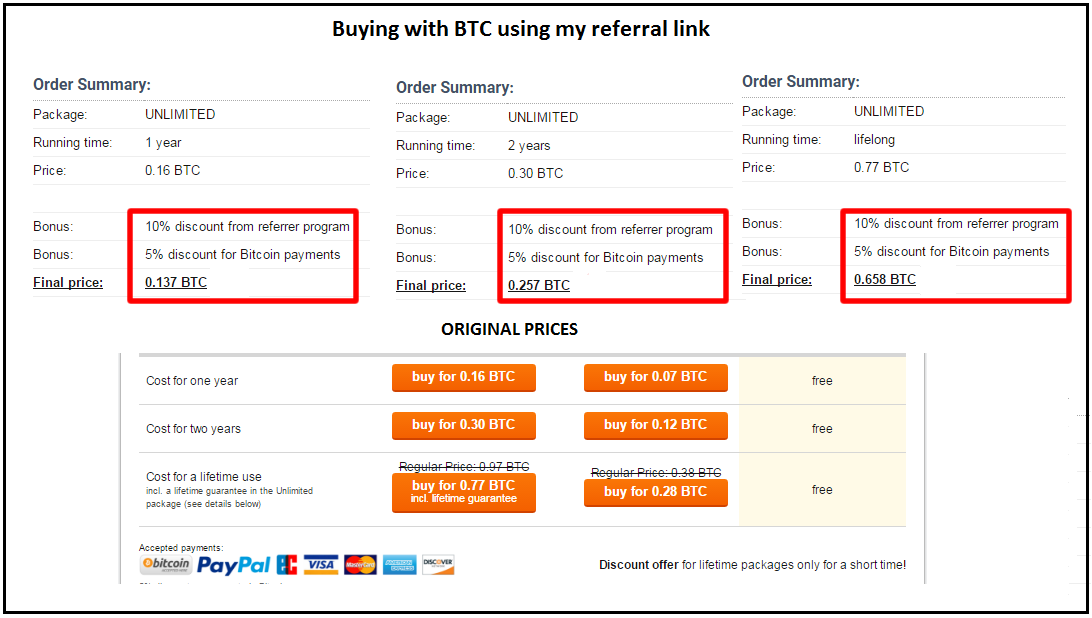Click the Bitcoin payment logo
This screenshot has height=618, width=1092.
(166, 564)
